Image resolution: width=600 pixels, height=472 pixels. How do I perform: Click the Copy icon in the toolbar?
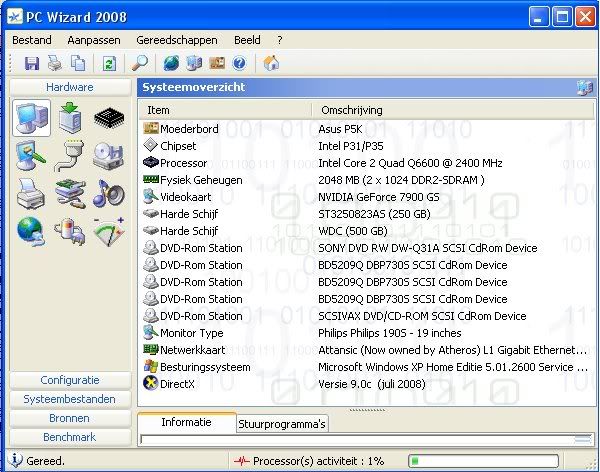pyautogui.click(x=78, y=63)
